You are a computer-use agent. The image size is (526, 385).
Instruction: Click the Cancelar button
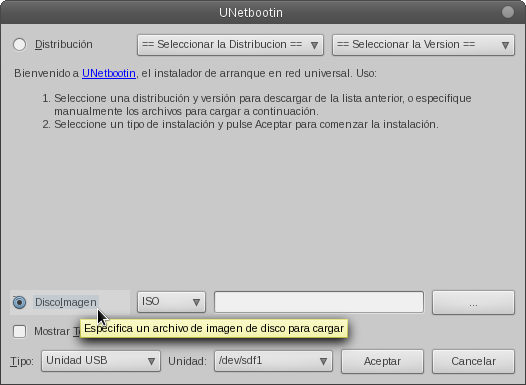tap(473, 361)
